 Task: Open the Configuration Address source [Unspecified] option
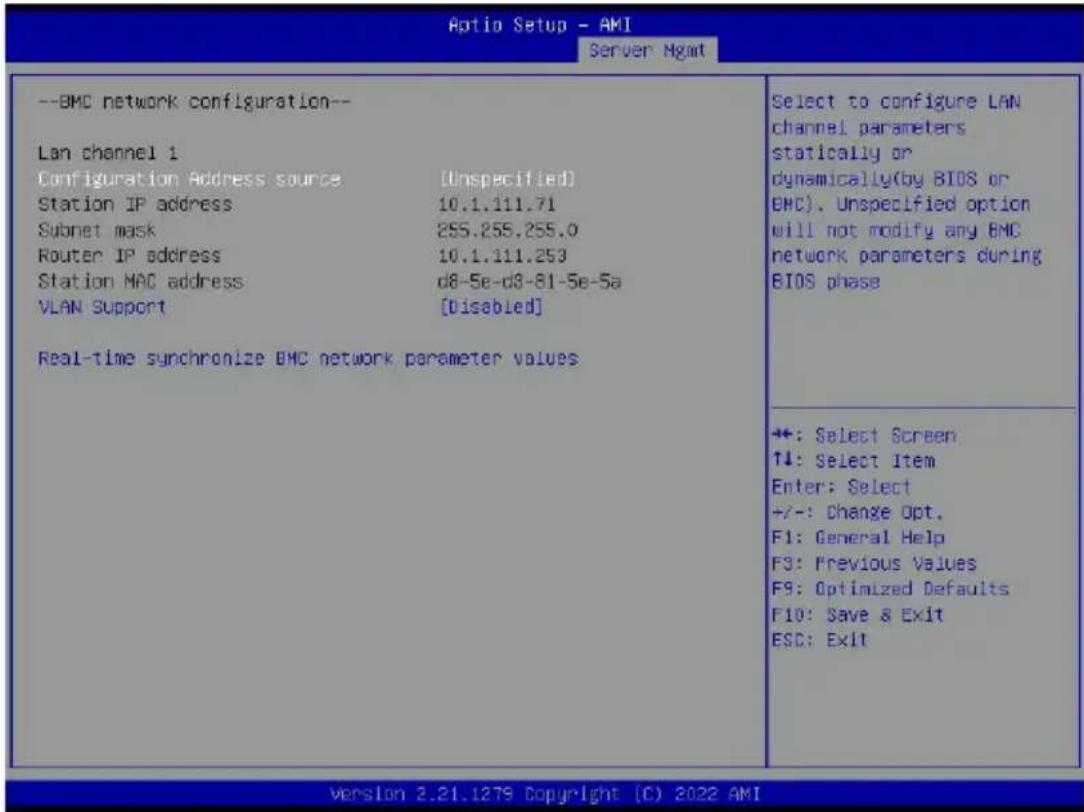[x=507, y=179]
